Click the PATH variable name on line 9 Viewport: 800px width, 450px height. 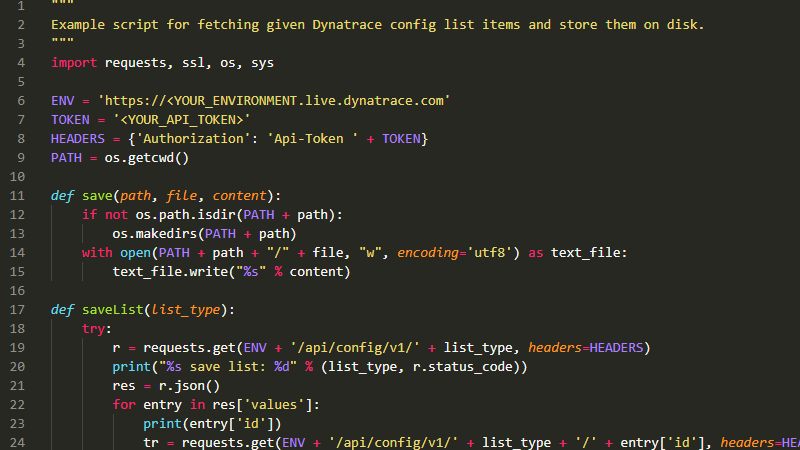[66, 158]
